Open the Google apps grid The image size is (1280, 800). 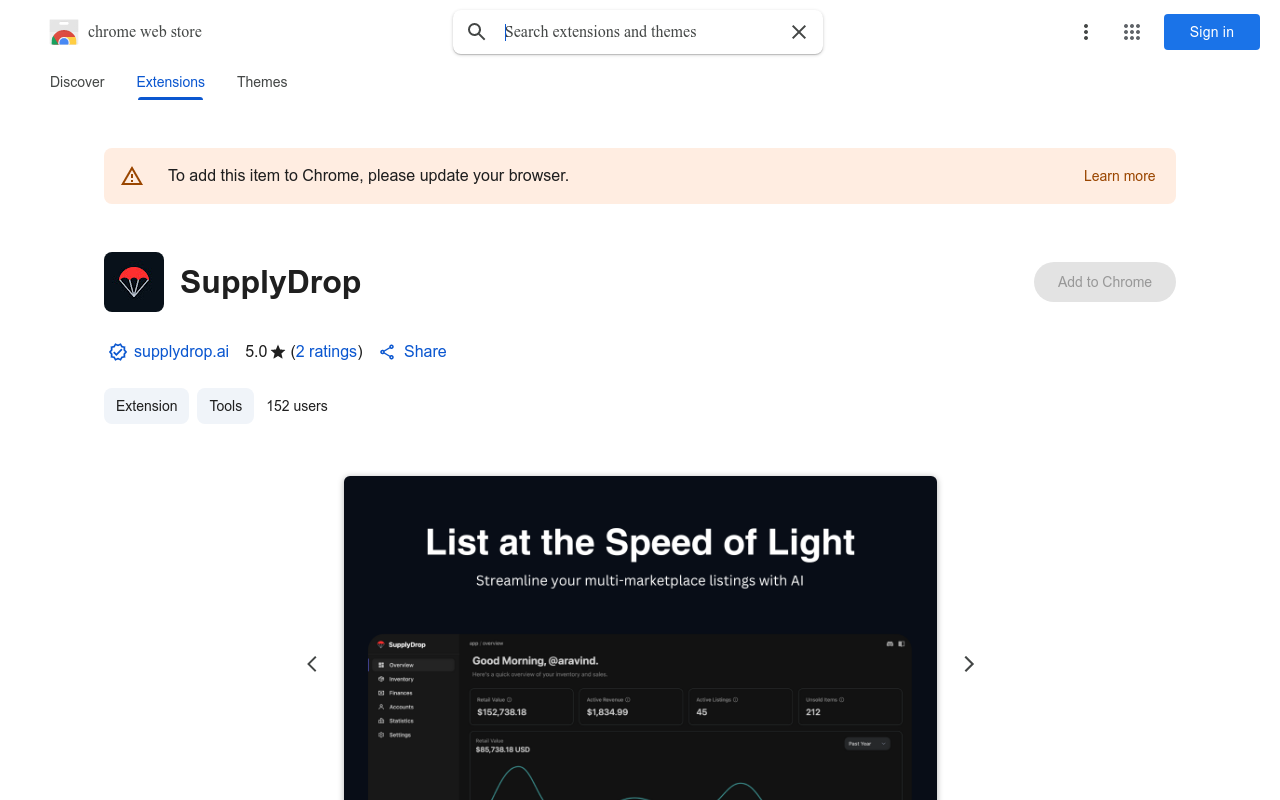pyautogui.click(x=1132, y=32)
